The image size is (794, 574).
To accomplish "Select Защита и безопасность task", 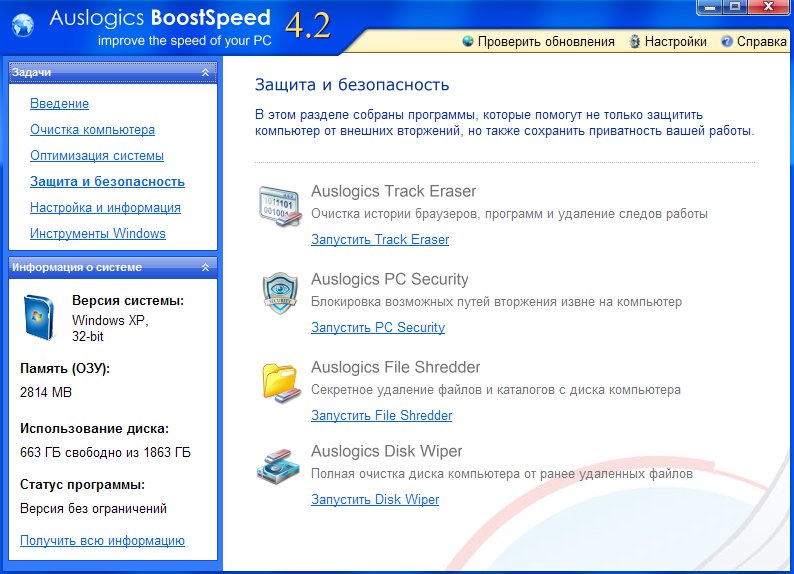I will [x=107, y=181].
